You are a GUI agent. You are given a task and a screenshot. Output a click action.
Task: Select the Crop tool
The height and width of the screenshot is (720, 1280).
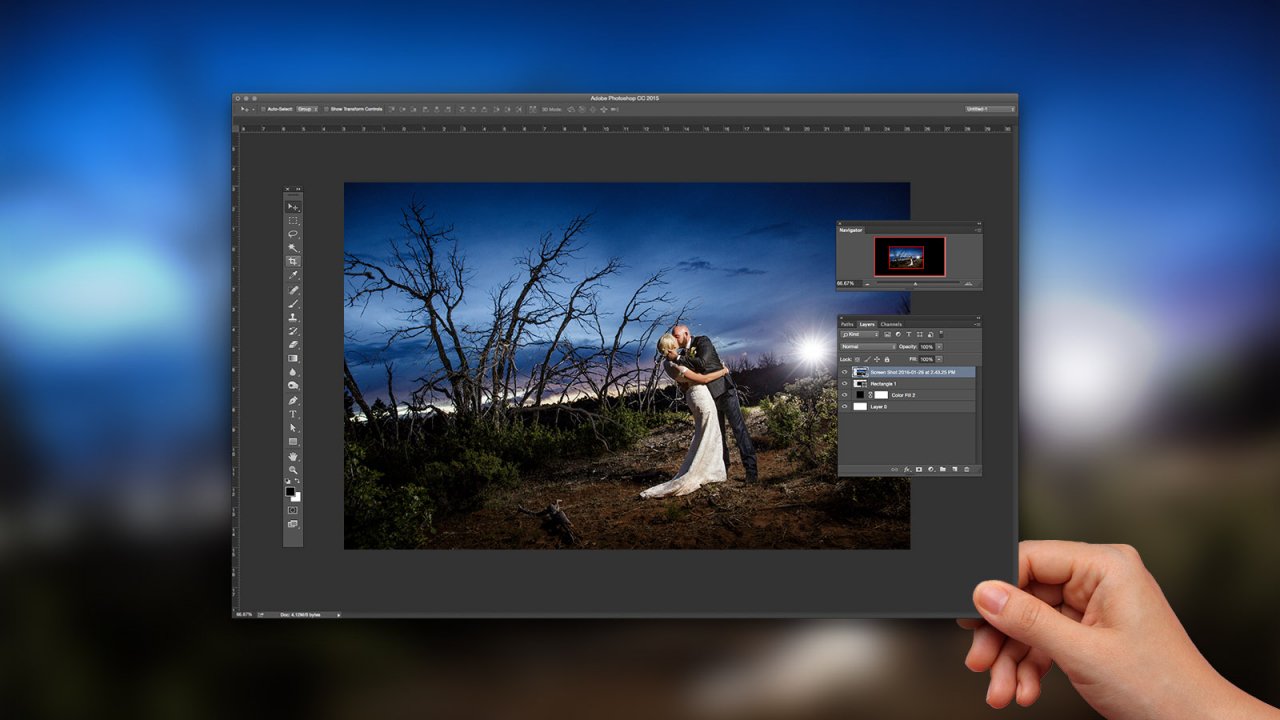(x=293, y=262)
